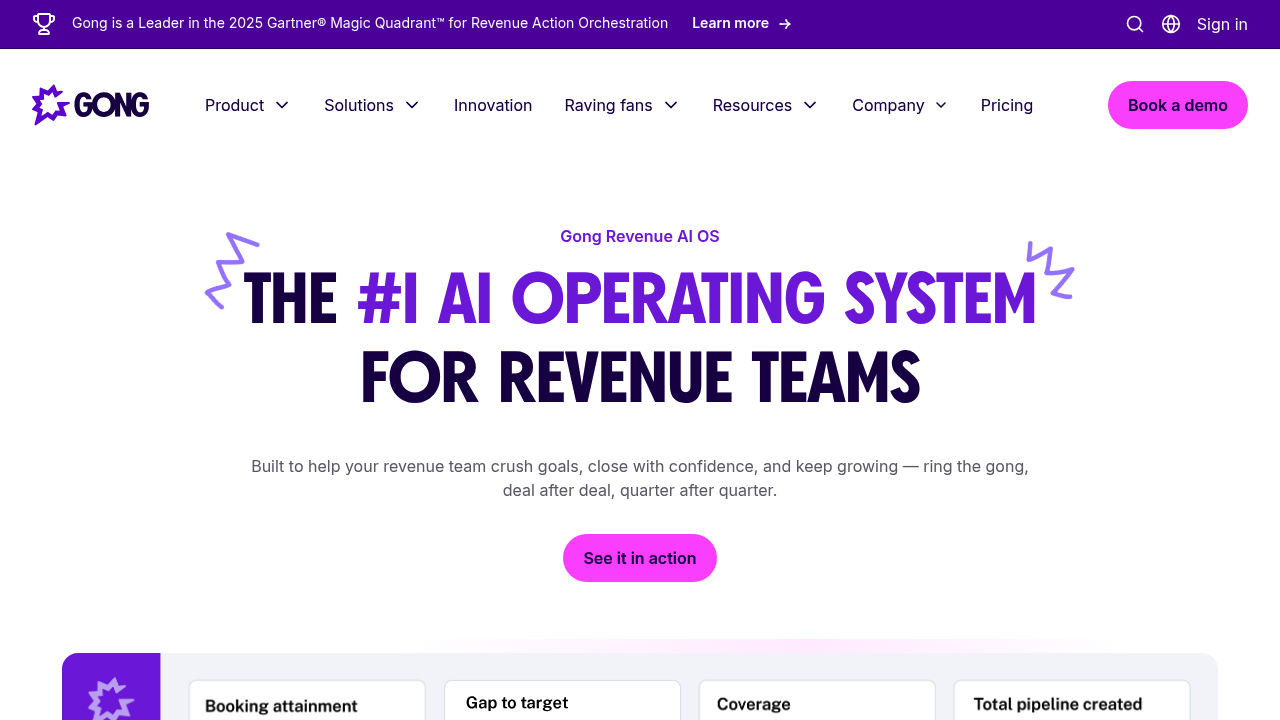Click the search magnifier icon

point(1135,24)
